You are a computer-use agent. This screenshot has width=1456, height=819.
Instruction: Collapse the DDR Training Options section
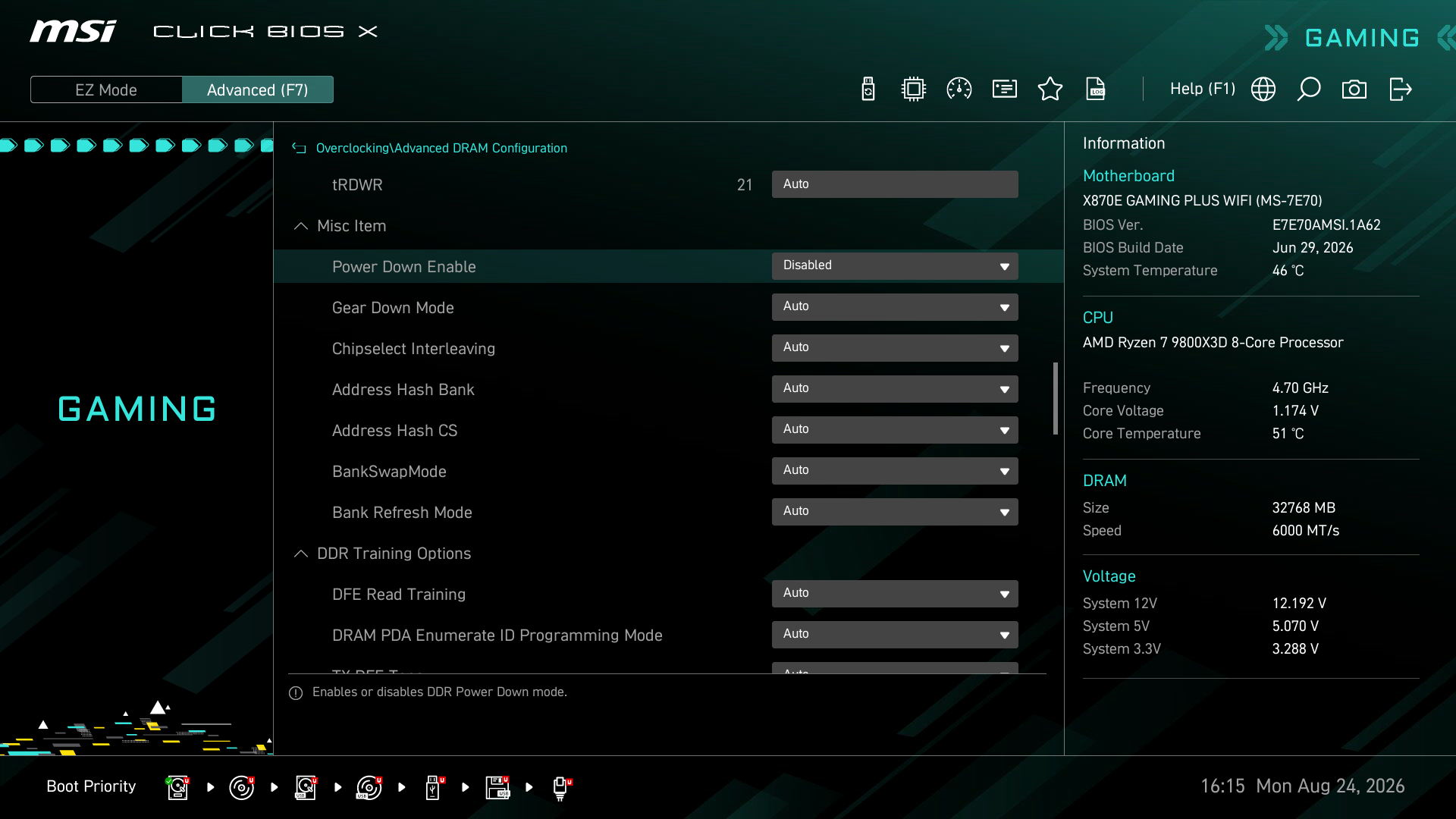coord(300,554)
